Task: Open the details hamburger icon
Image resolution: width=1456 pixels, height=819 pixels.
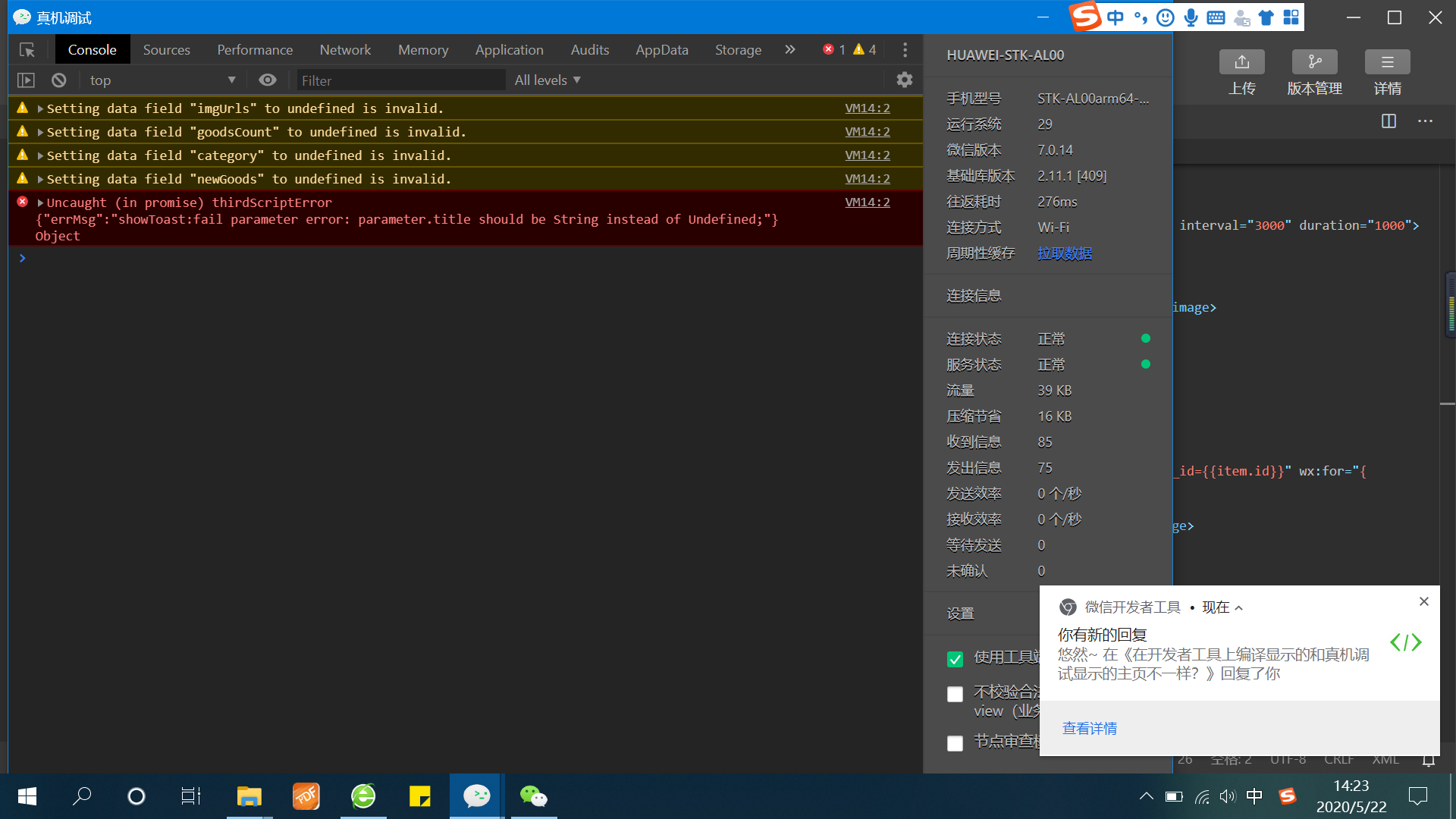Action: 1387,62
